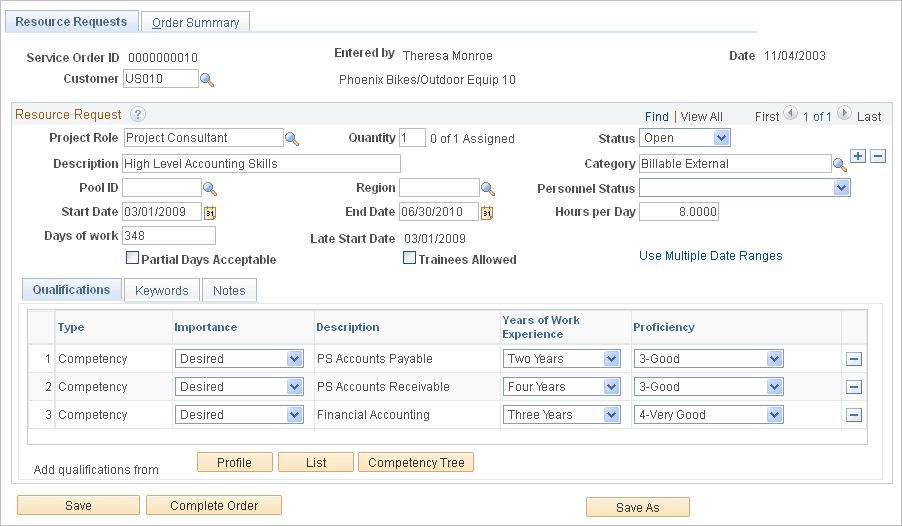902x526 pixels.
Task: Switch to the Order Summary tab
Action: tap(195, 22)
